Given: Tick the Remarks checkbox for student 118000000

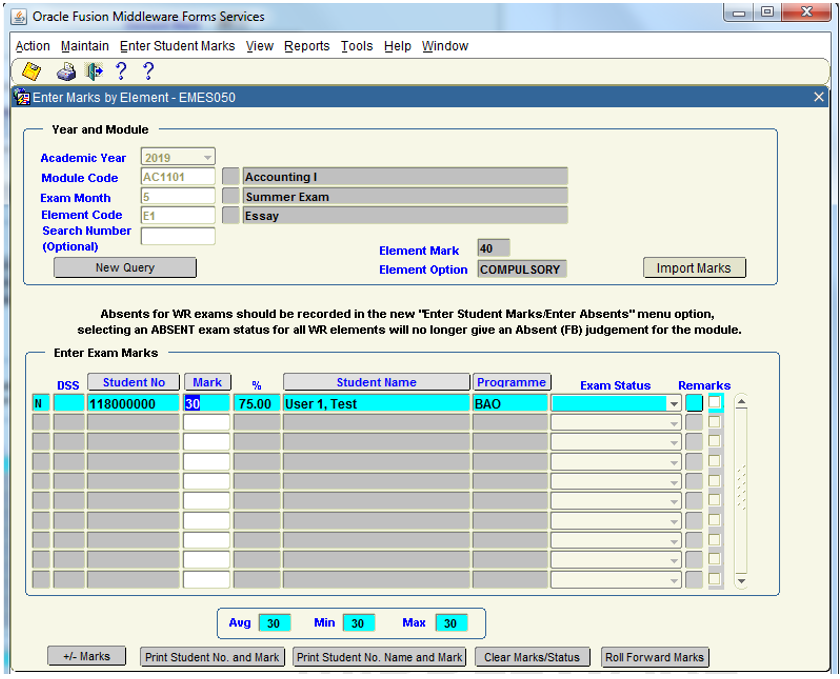Looking at the screenshot, I should 715,403.
